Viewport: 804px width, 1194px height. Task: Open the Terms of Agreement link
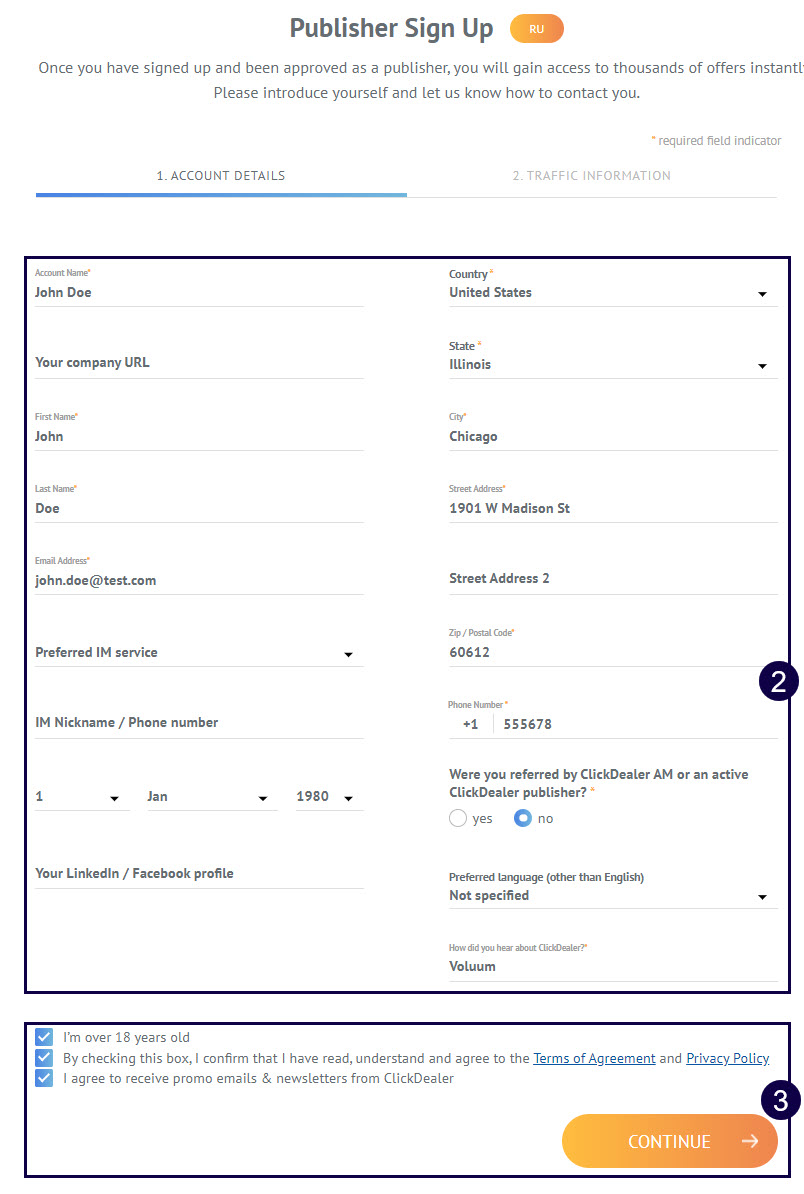[x=594, y=1058]
